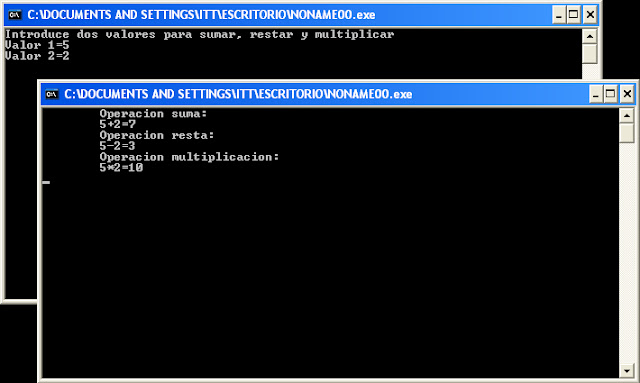Click the 'Operacion multiplicacion:' line
The image size is (640, 383).
(x=189, y=157)
